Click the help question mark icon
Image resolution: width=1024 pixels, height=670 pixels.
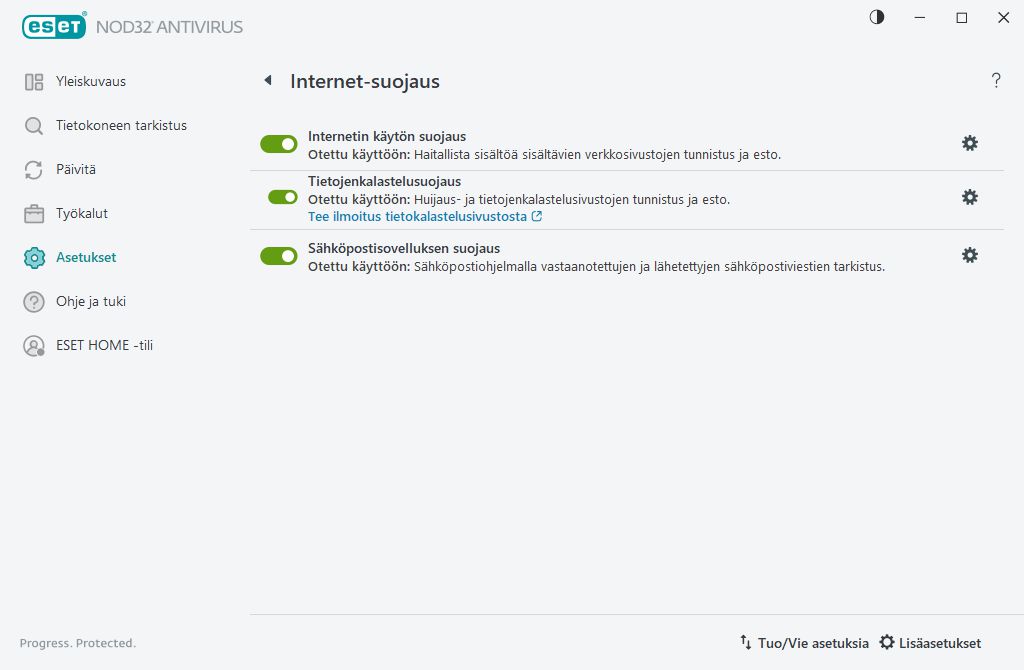pos(995,81)
